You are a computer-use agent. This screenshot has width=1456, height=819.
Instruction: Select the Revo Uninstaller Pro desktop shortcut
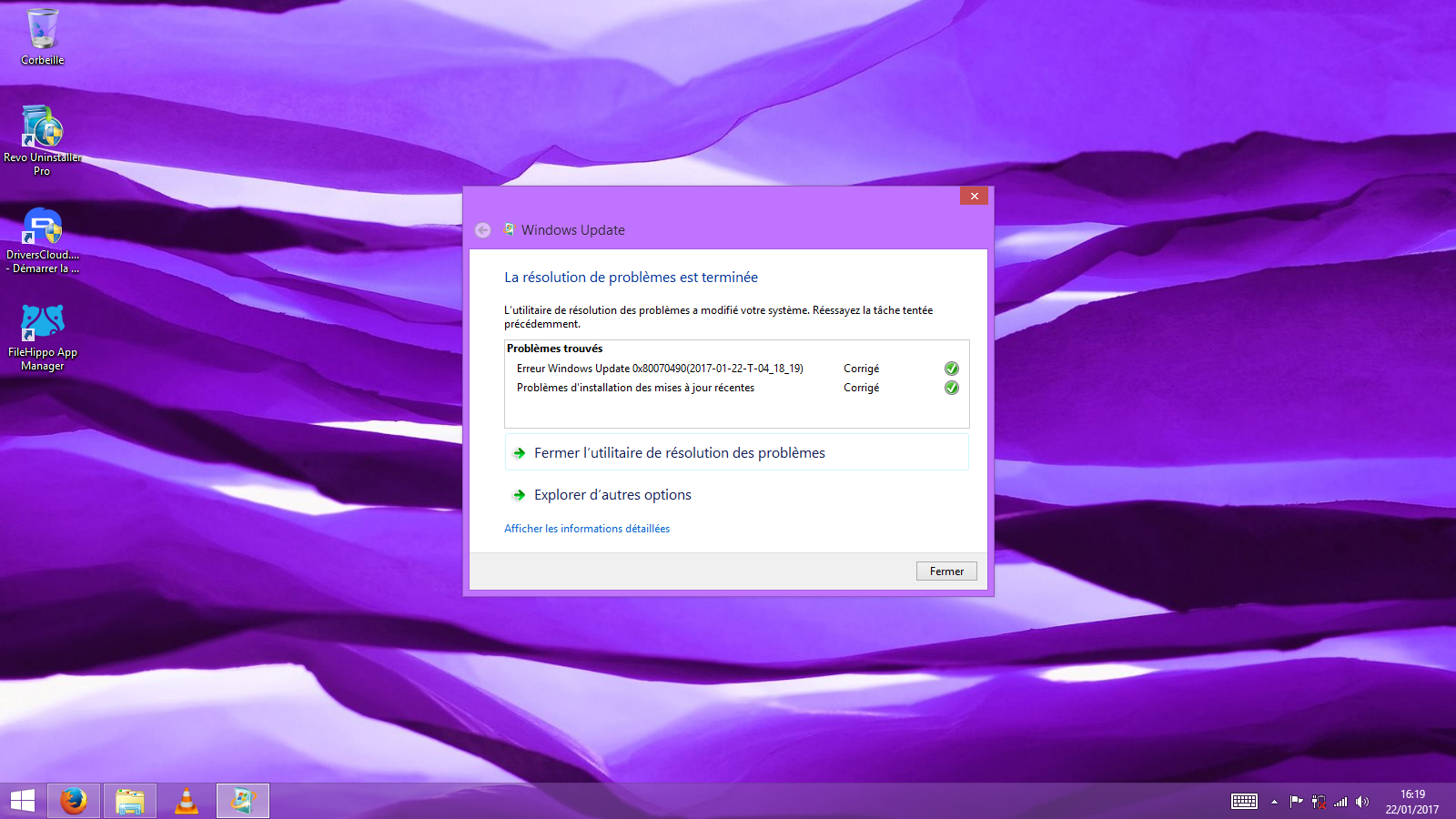43,140
